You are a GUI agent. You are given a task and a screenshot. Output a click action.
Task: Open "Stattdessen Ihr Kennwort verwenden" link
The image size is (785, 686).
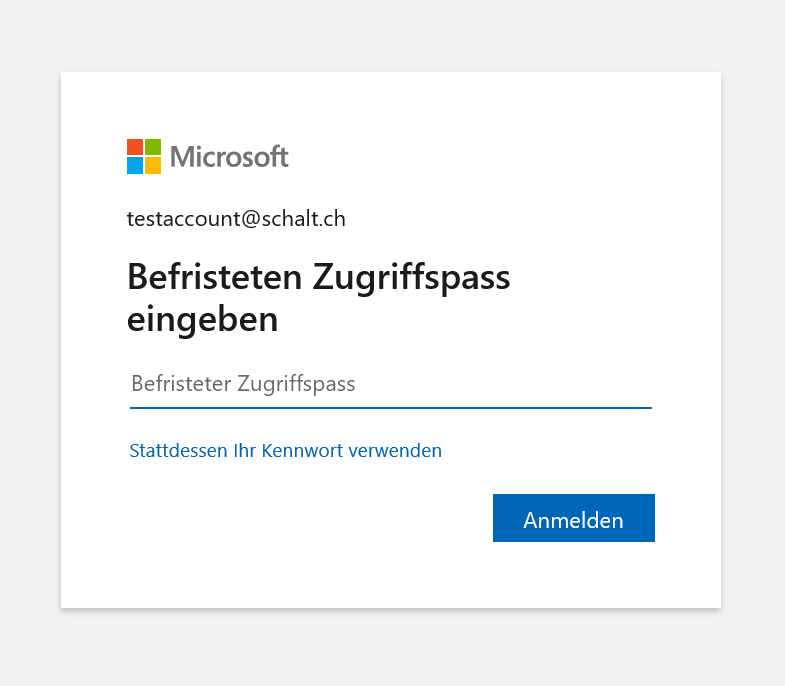click(x=285, y=451)
